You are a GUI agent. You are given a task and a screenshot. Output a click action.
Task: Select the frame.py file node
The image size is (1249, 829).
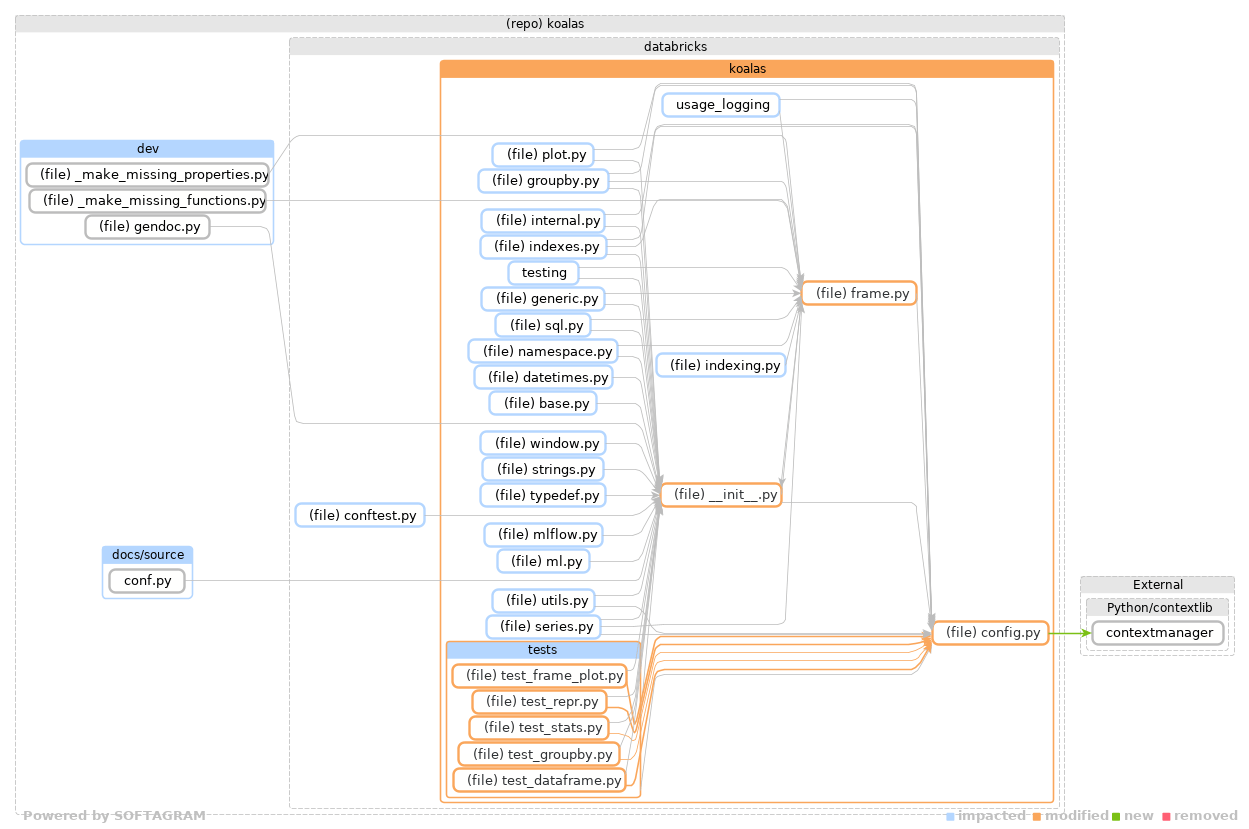(858, 293)
